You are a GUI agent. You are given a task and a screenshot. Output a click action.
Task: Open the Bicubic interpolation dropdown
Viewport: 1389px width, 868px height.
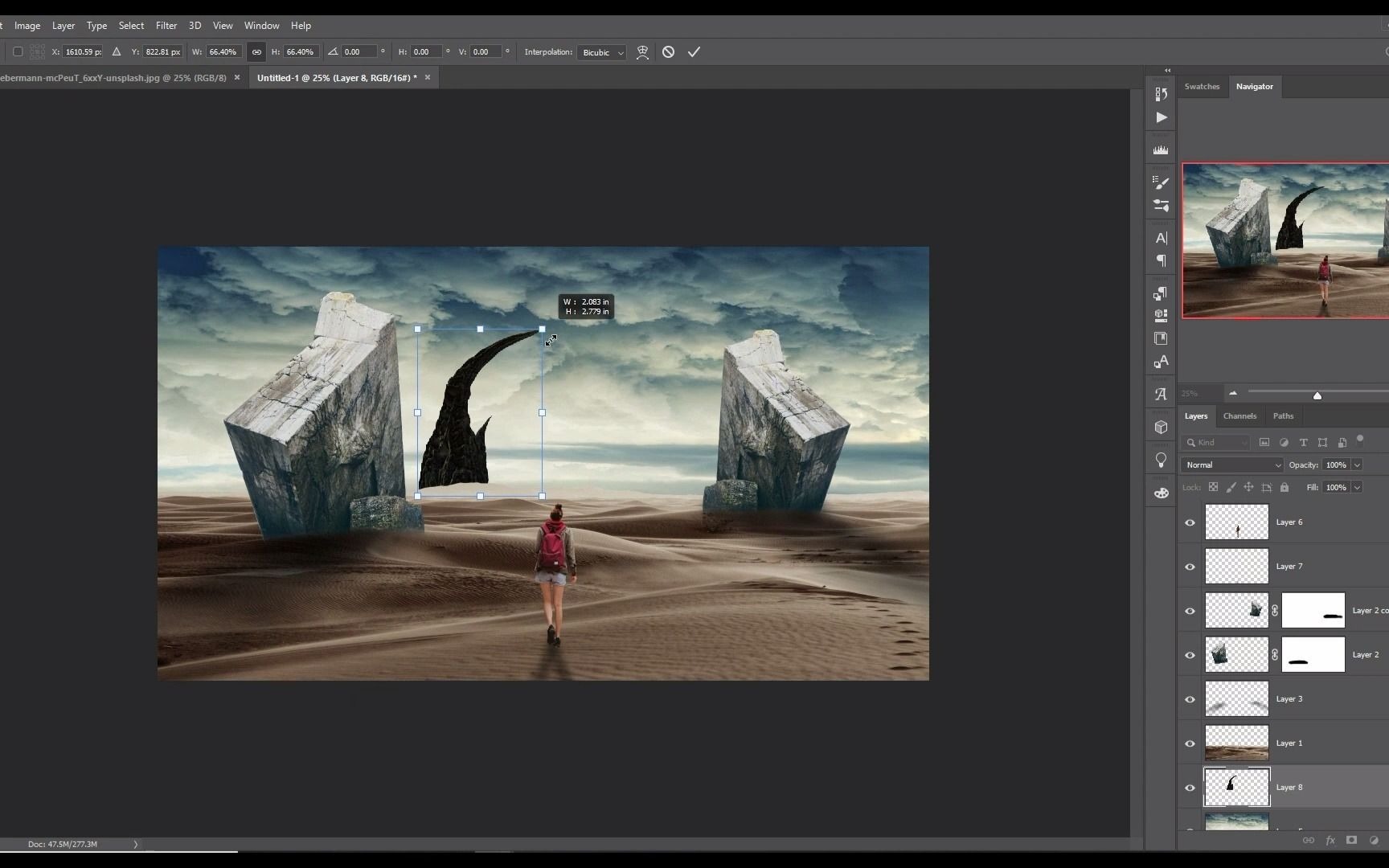[x=601, y=51]
